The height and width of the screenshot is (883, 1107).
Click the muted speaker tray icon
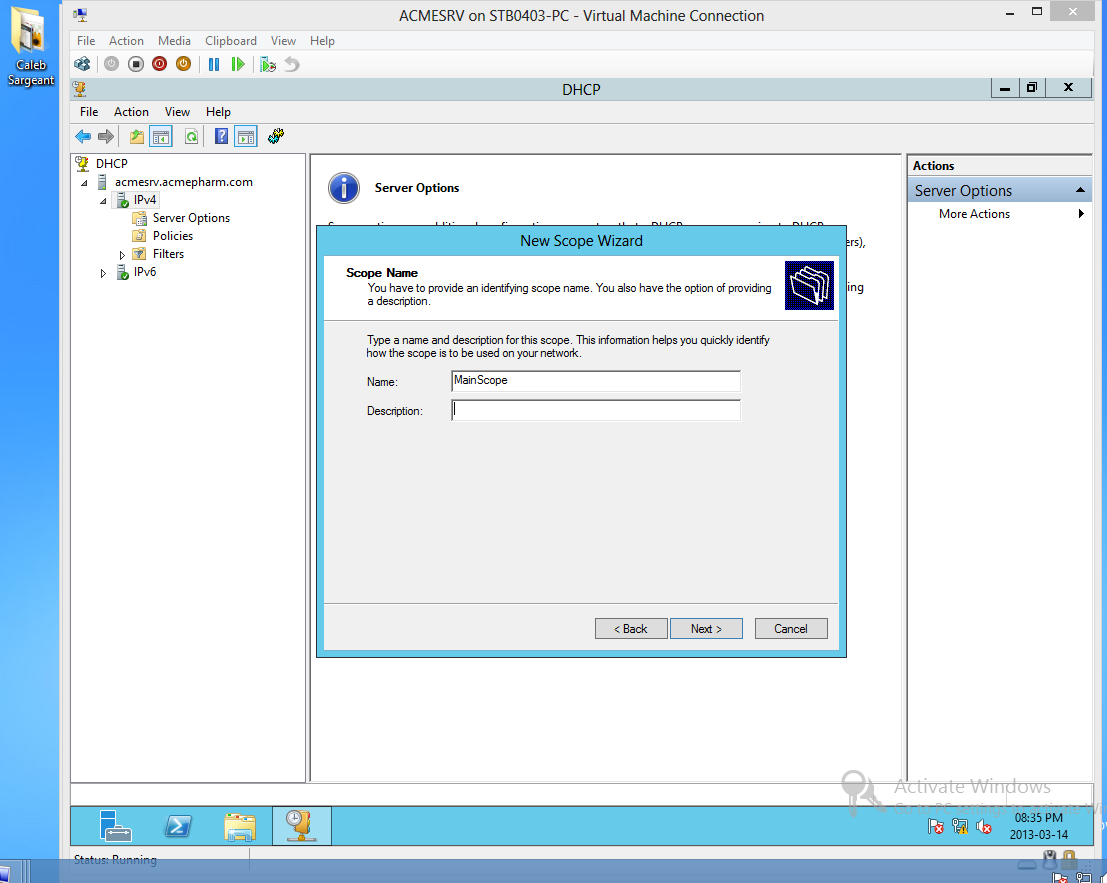click(983, 826)
